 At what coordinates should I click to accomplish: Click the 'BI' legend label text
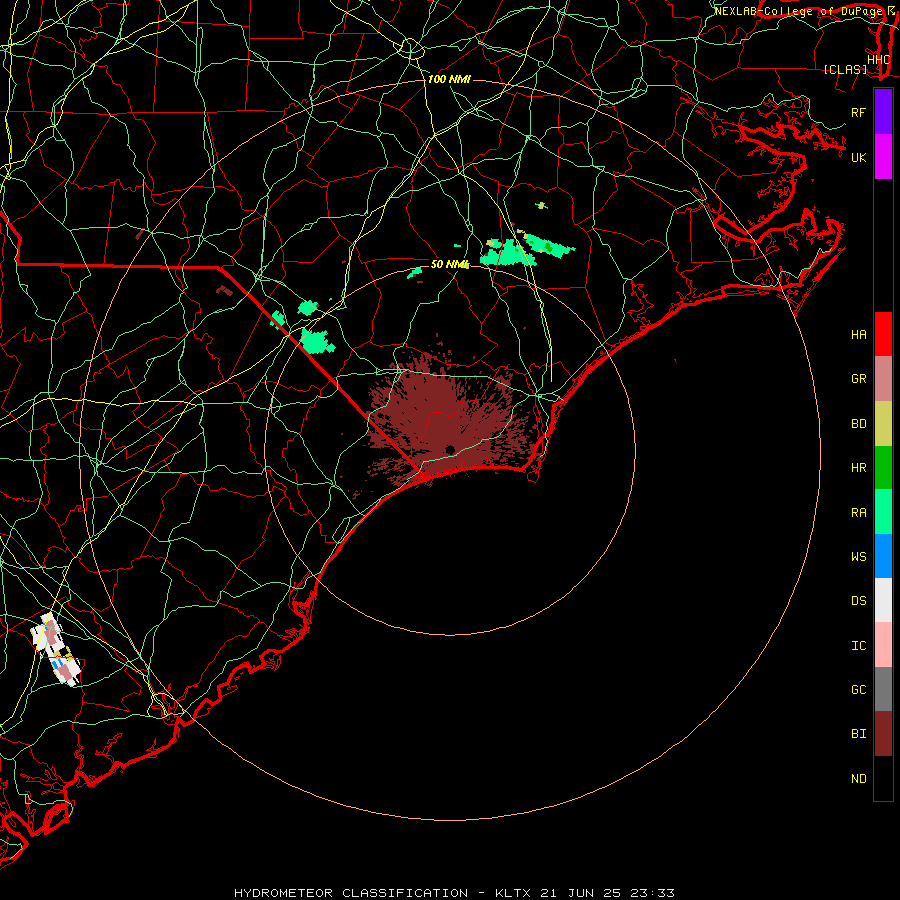[859, 734]
